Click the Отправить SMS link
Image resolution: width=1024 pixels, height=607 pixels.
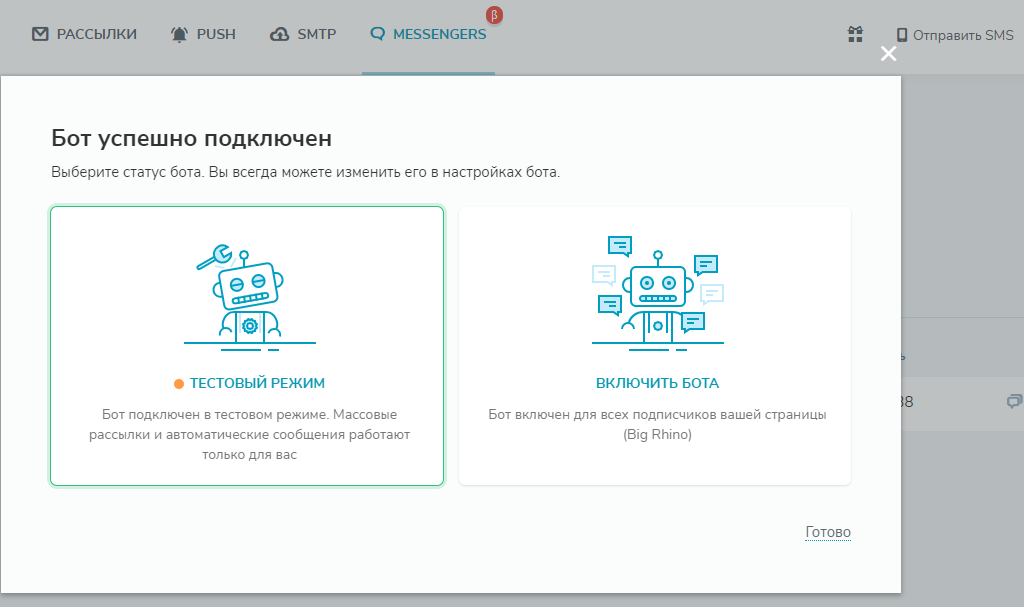pos(963,35)
